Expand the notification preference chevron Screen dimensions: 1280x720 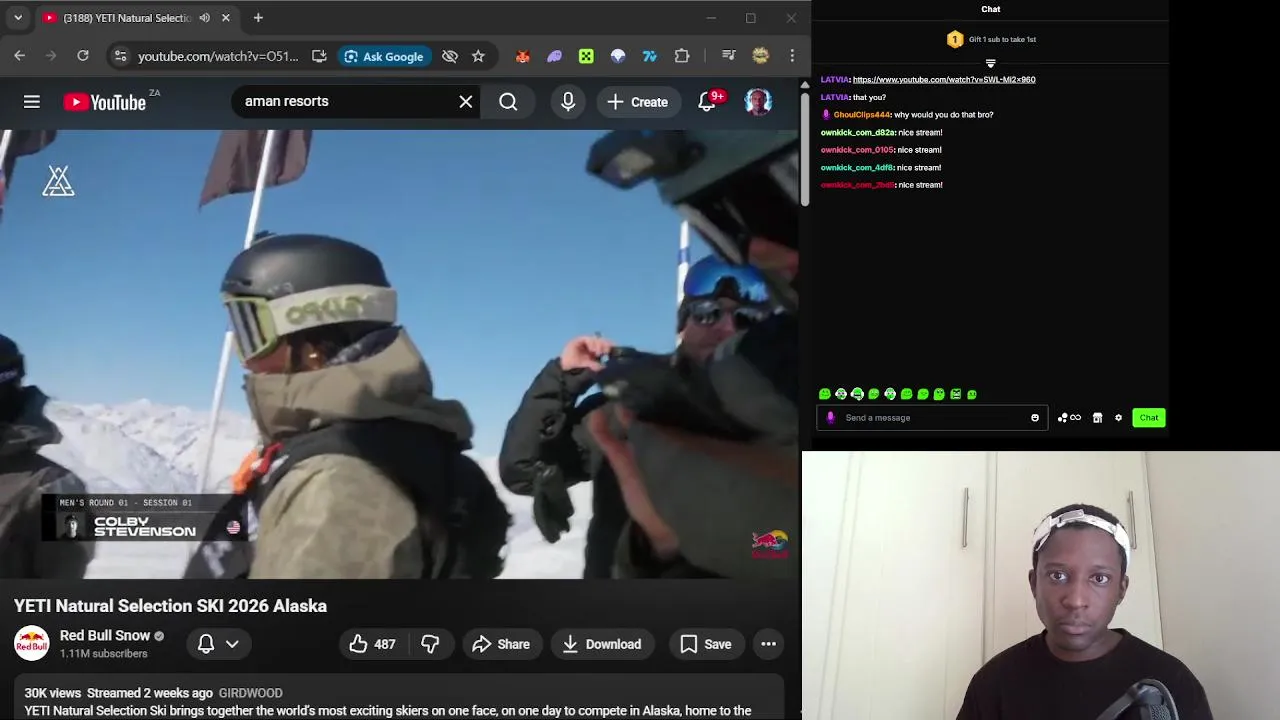click(232, 644)
